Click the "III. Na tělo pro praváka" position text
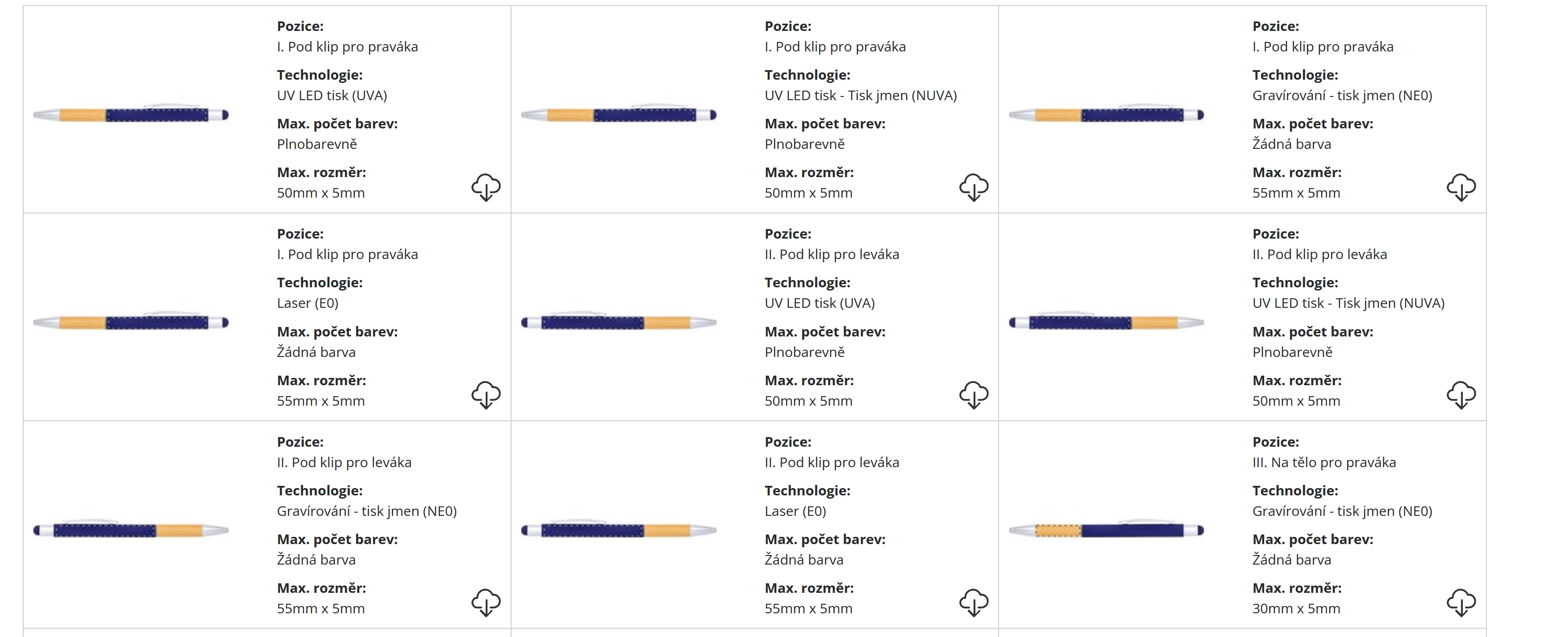The width and height of the screenshot is (1568, 637). click(x=1324, y=463)
